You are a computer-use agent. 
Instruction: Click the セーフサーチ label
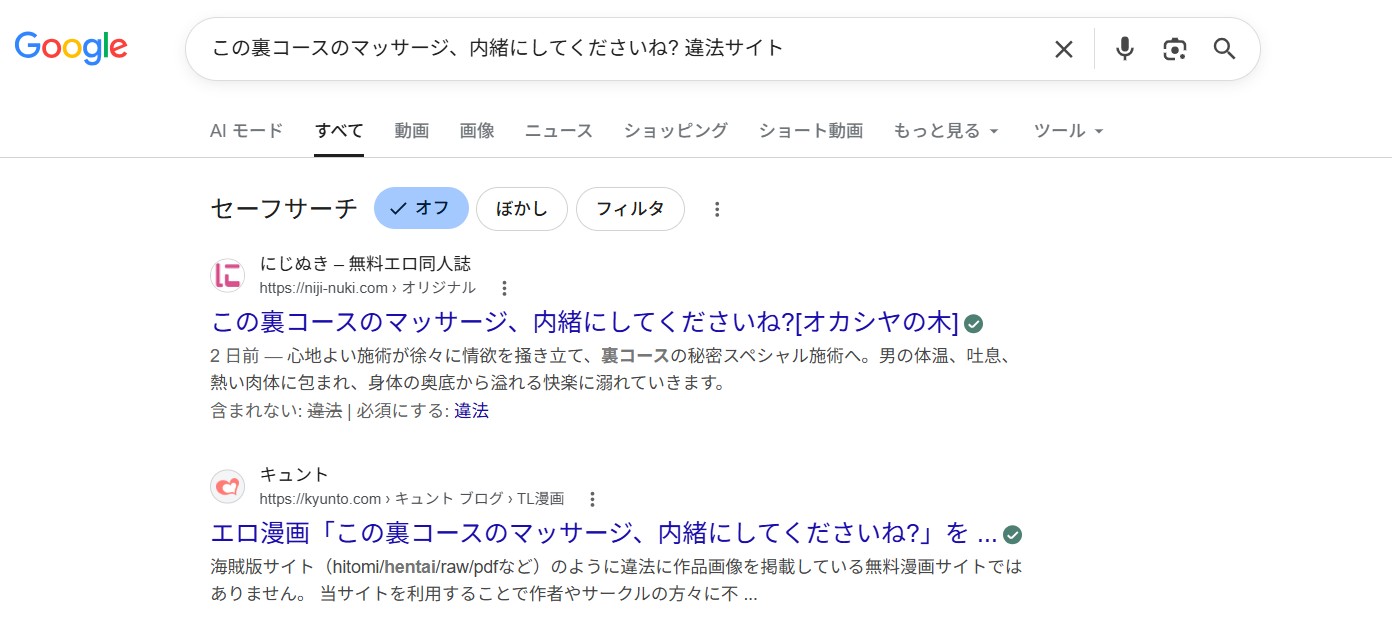tap(284, 209)
